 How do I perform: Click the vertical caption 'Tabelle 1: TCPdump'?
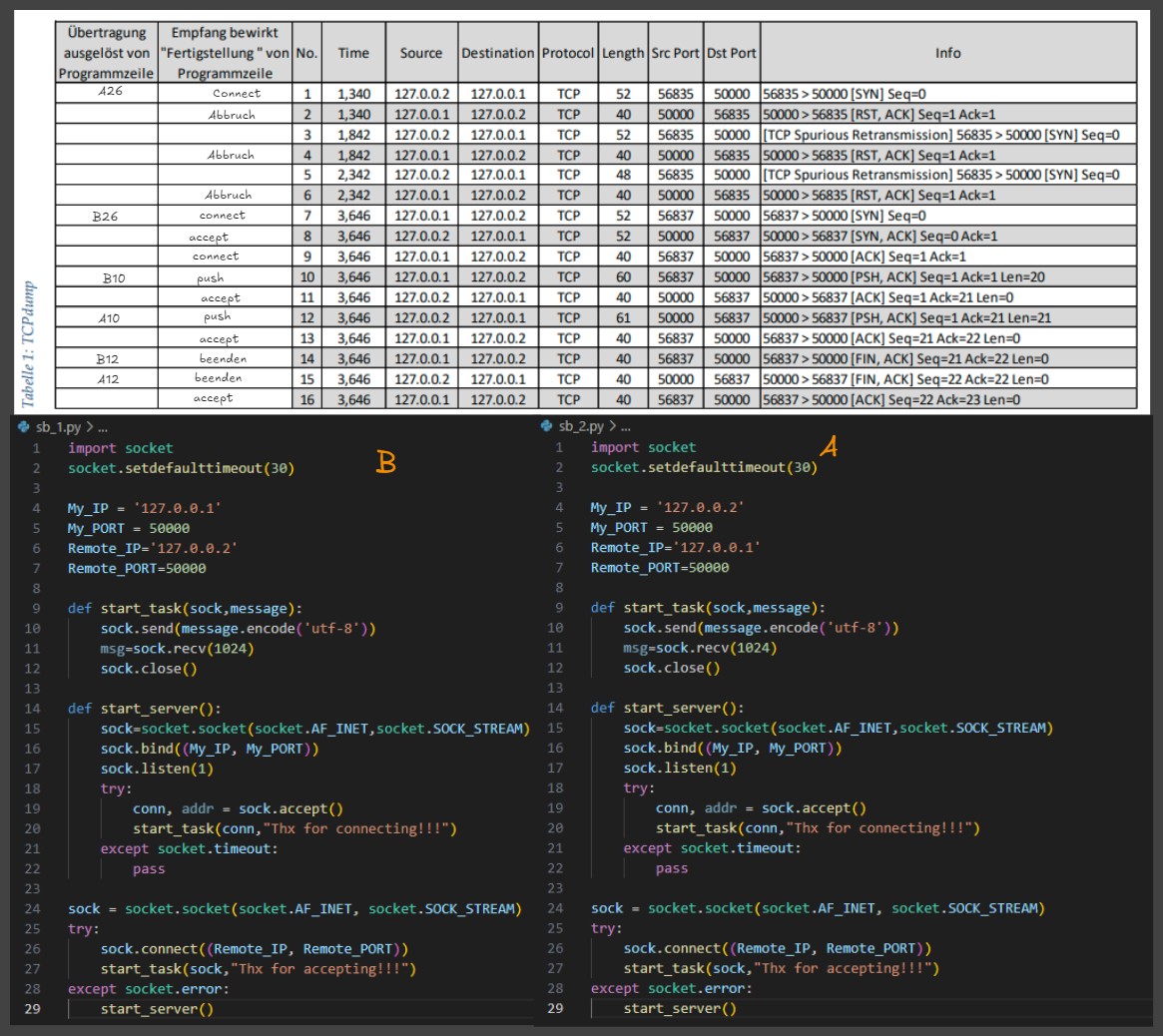pos(27,344)
